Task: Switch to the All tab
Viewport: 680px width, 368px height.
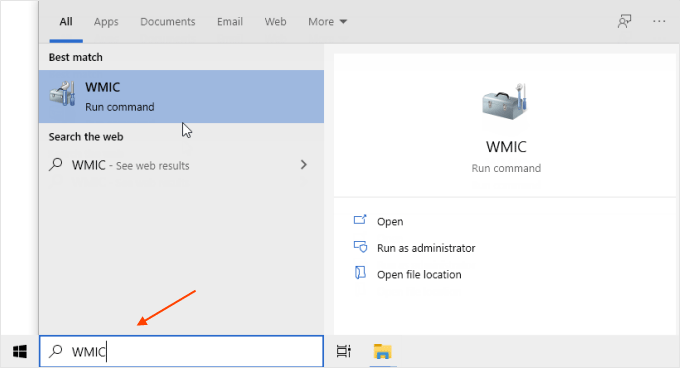Action: (x=66, y=22)
